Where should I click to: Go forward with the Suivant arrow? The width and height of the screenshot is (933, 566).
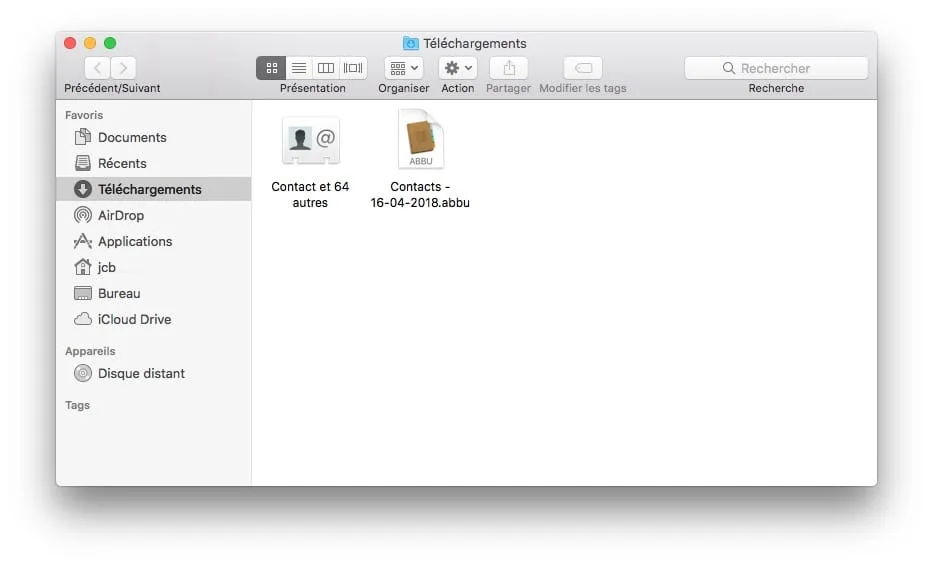(123, 68)
